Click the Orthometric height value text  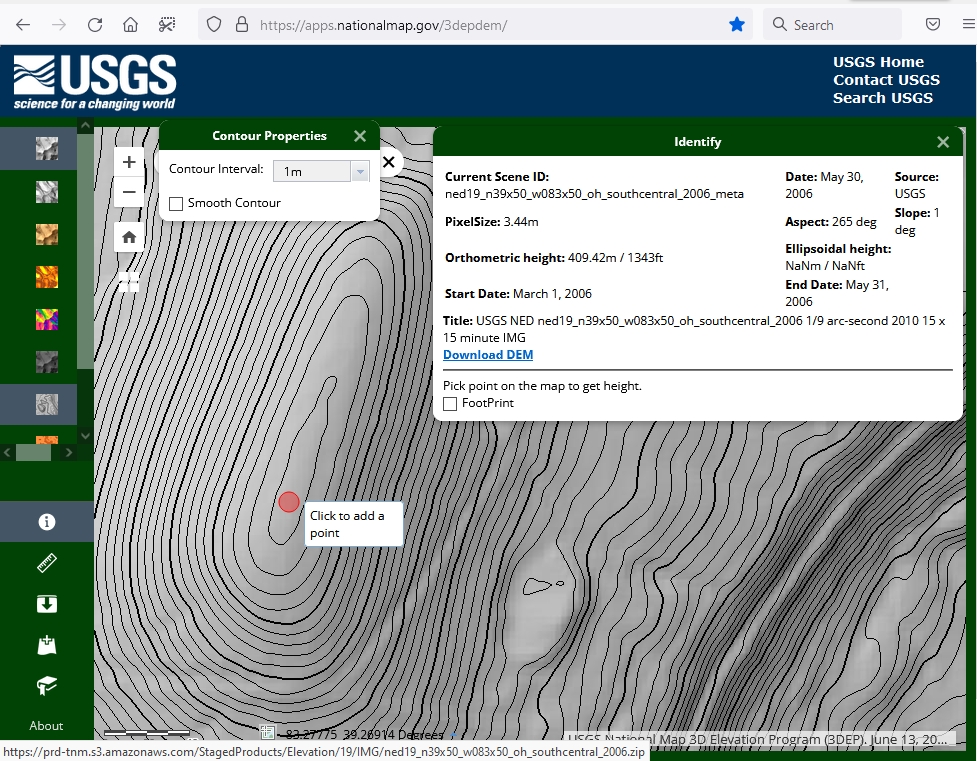point(616,258)
